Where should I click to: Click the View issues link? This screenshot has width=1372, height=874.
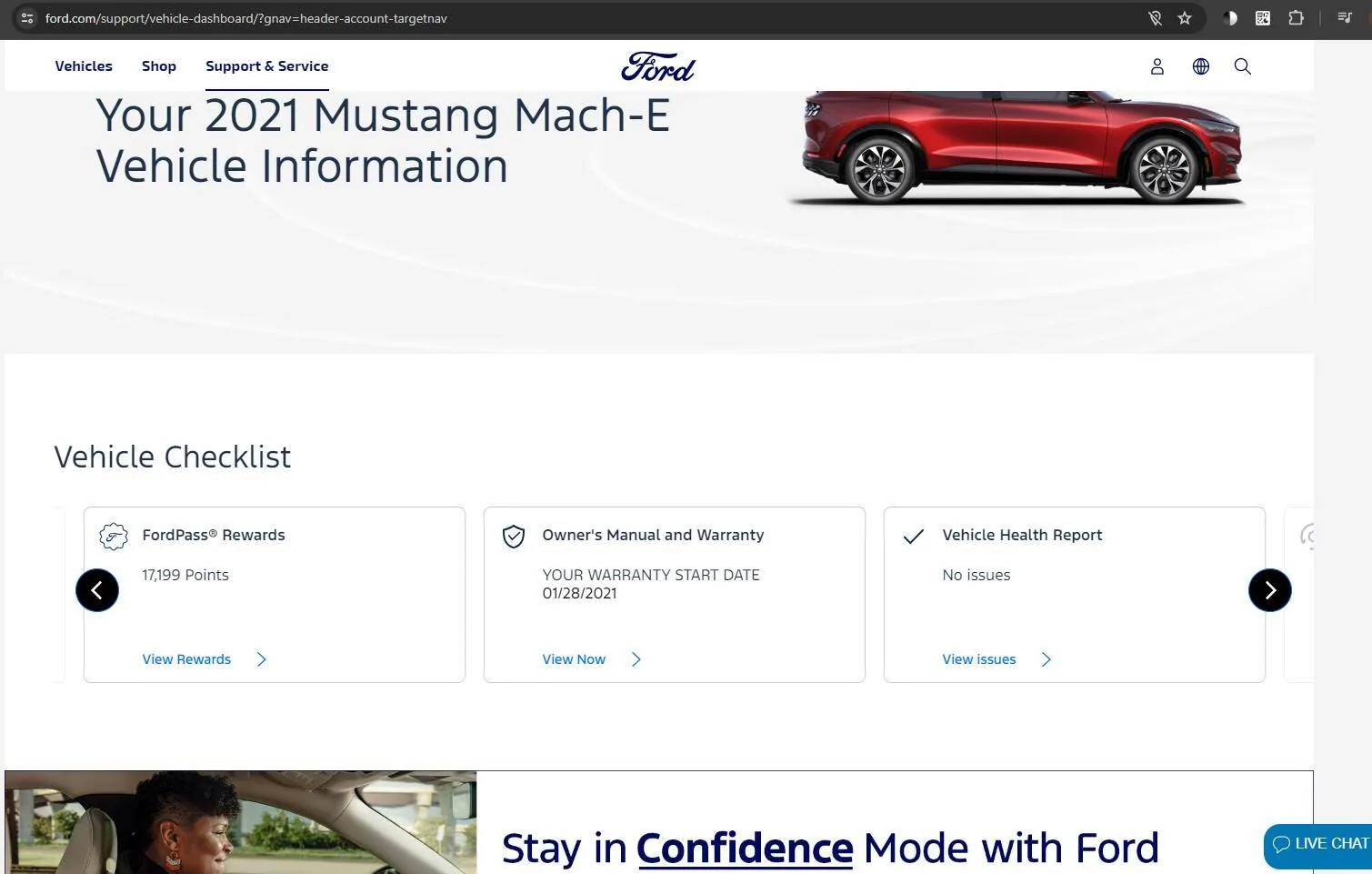[x=979, y=659]
